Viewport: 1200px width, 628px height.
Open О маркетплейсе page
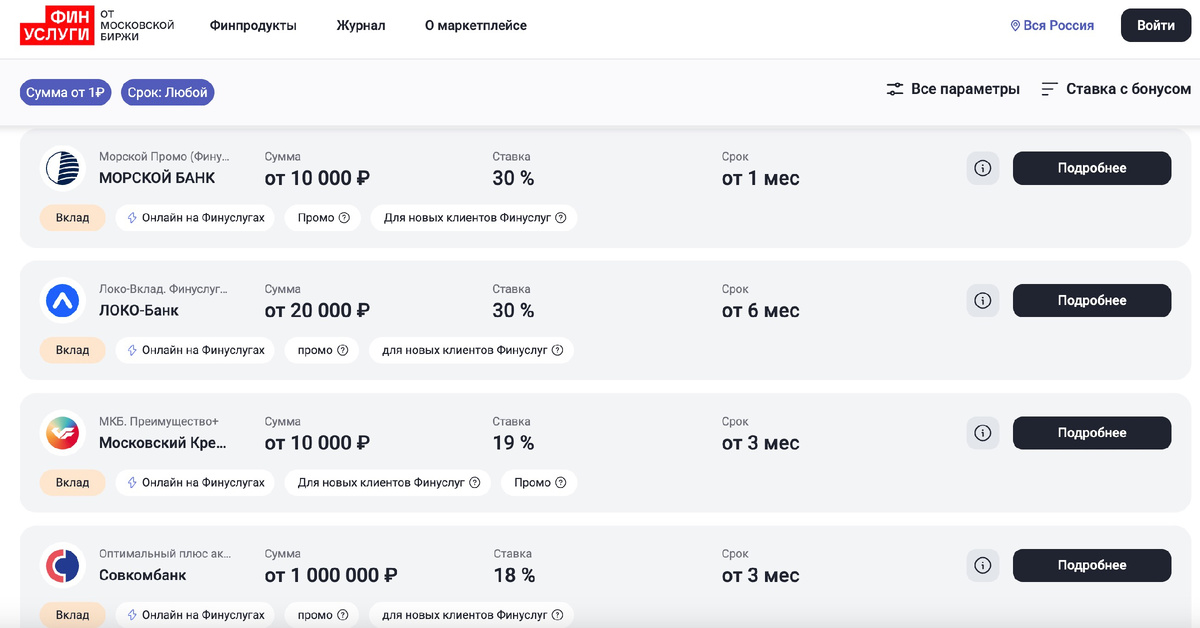tap(475, 25)
